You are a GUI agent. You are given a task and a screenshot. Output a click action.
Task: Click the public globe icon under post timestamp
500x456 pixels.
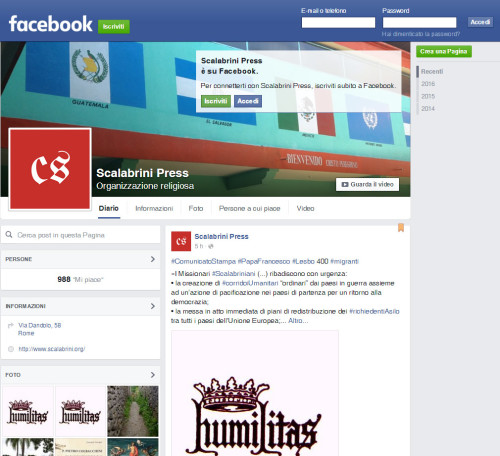click(x=211, y=246)
